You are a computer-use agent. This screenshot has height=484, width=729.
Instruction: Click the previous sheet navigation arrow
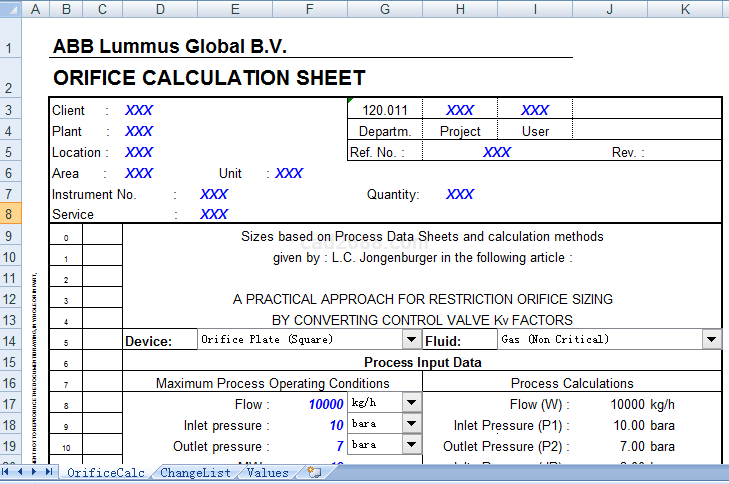pos(20,473)
